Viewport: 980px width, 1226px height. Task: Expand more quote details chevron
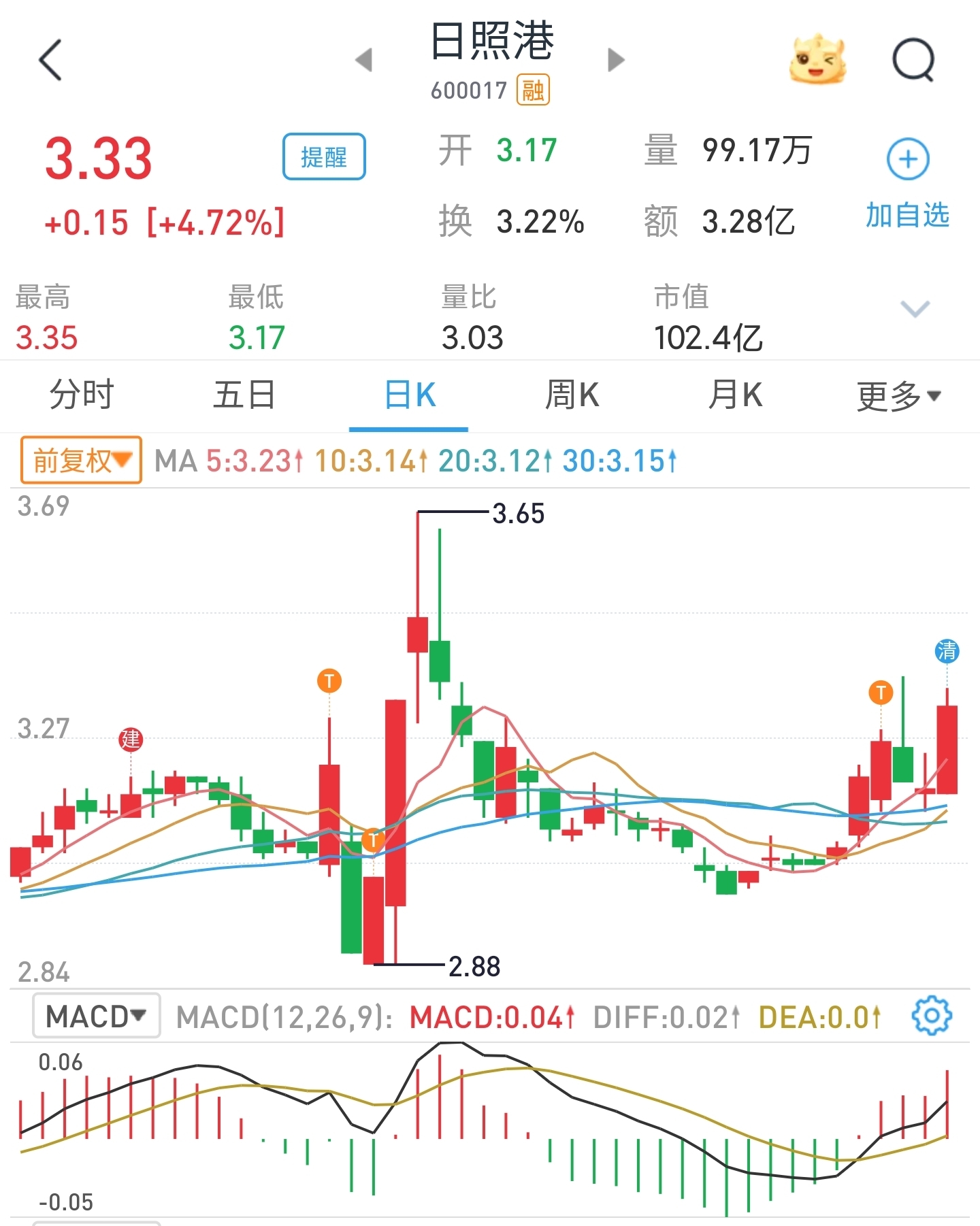(x=915, y=308)
